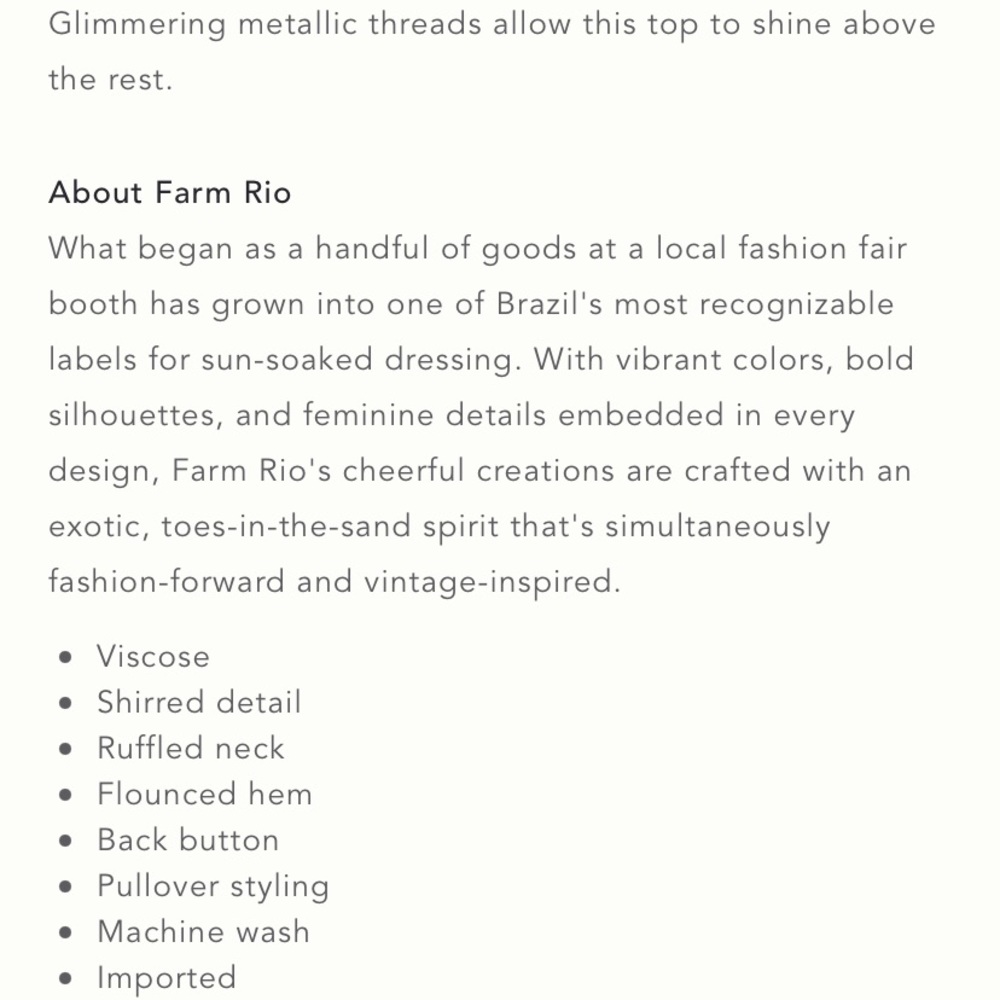Click the Back button bullet item
Screen dimensions: 1000x1000
(x=188, y=840)
